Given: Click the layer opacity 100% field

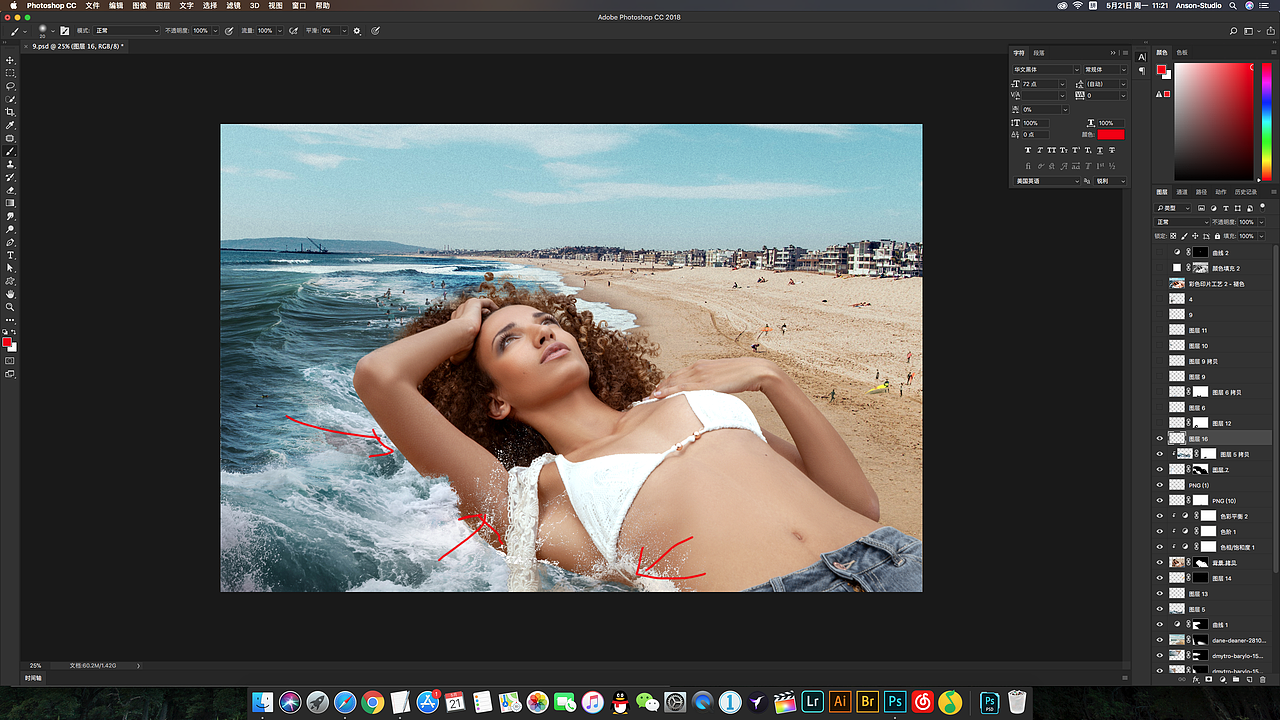Looking at the screenshot, I should pos(1246,222).
